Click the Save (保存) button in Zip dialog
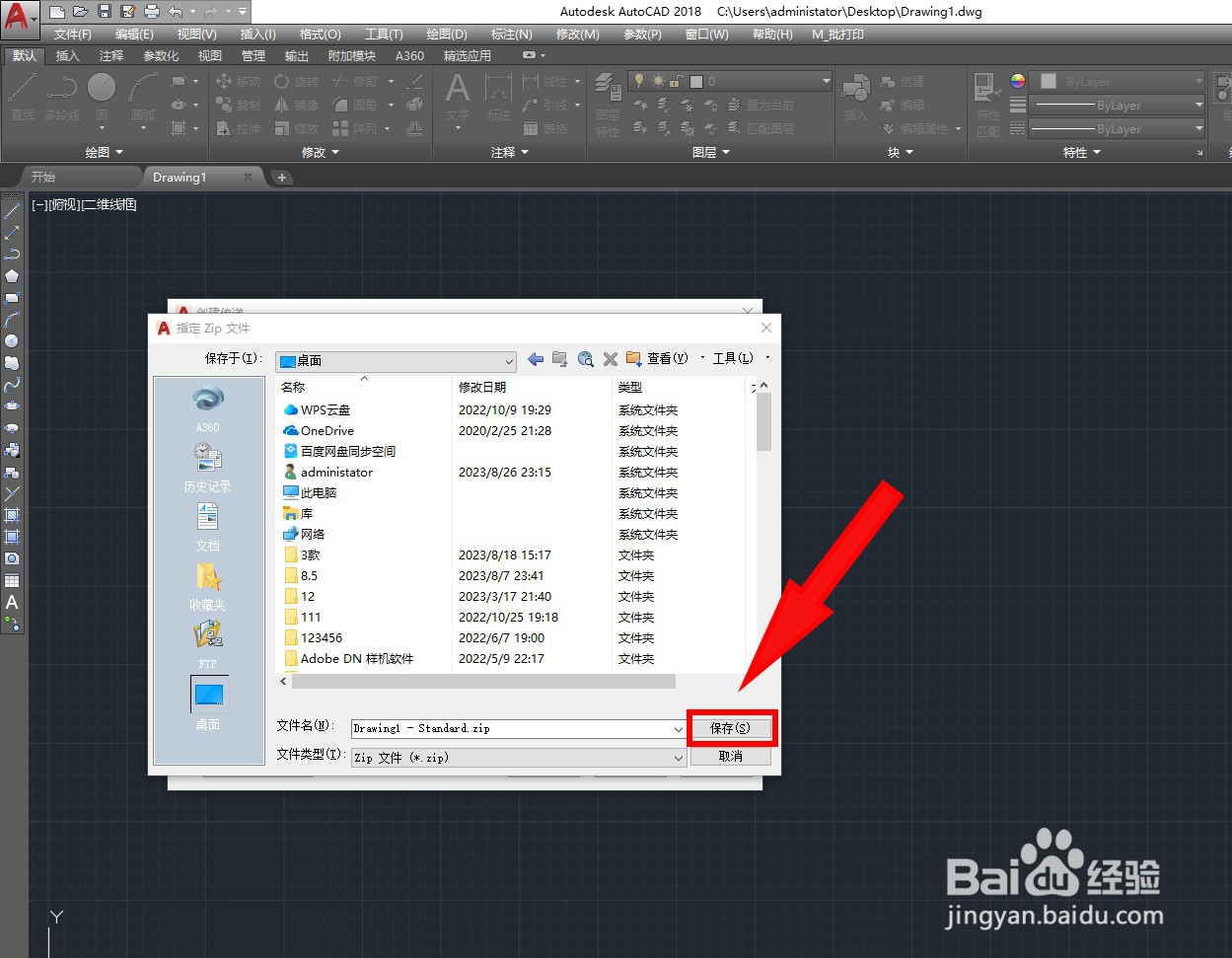1232x958 pixels. pos(731,728)
